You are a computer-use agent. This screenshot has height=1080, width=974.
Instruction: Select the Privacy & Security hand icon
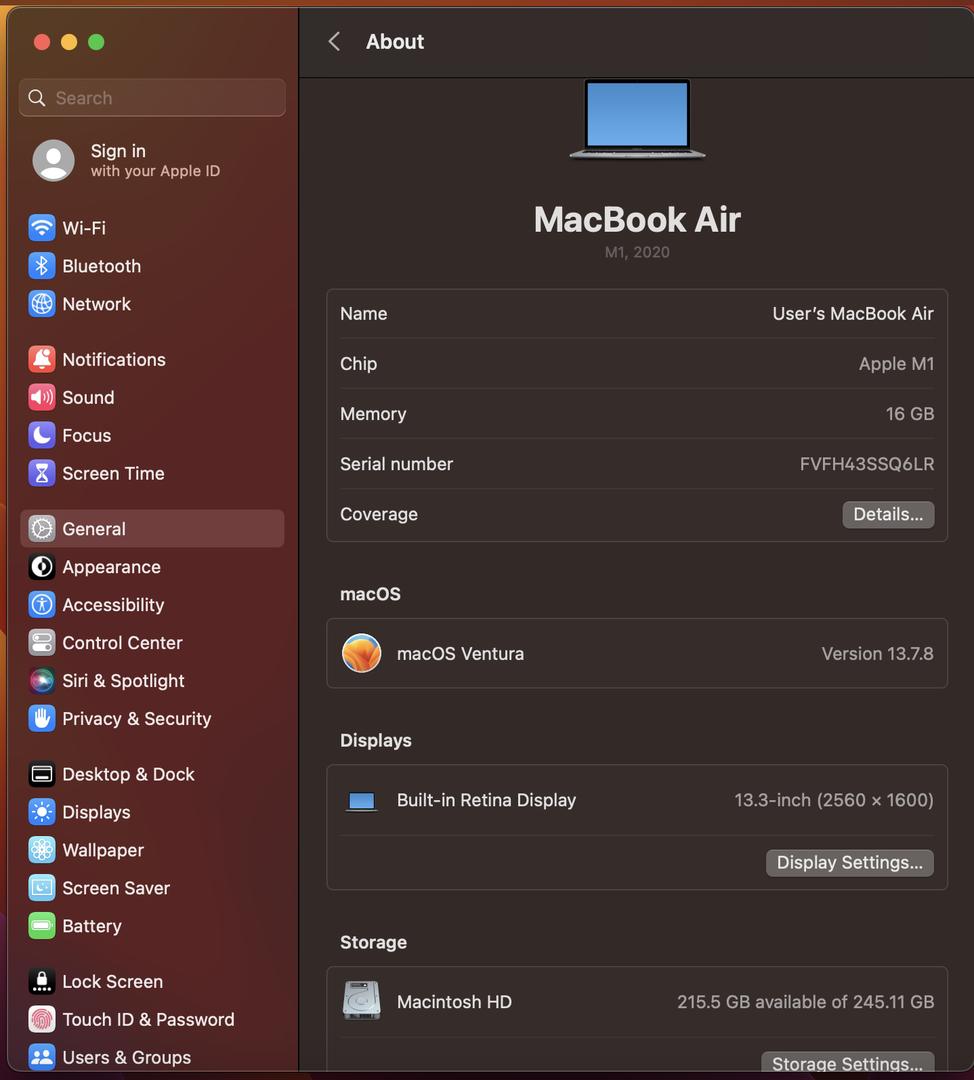tap(41, 719)
